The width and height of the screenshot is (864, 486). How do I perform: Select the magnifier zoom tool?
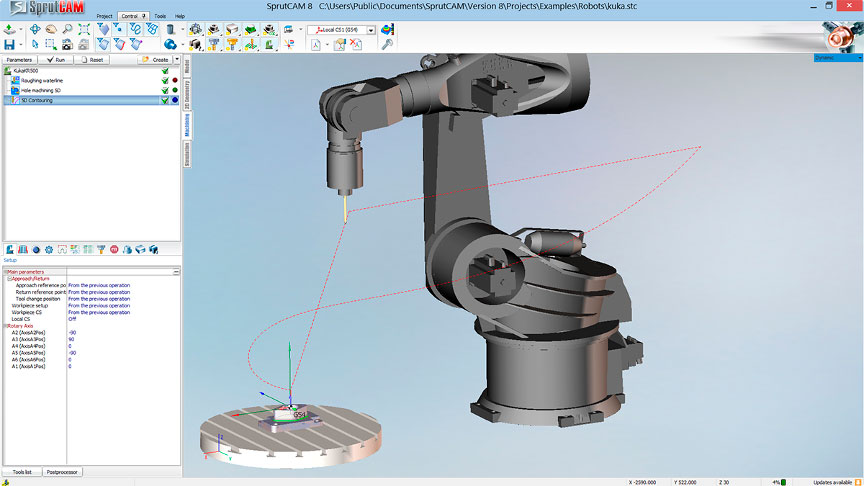[67, 29]
